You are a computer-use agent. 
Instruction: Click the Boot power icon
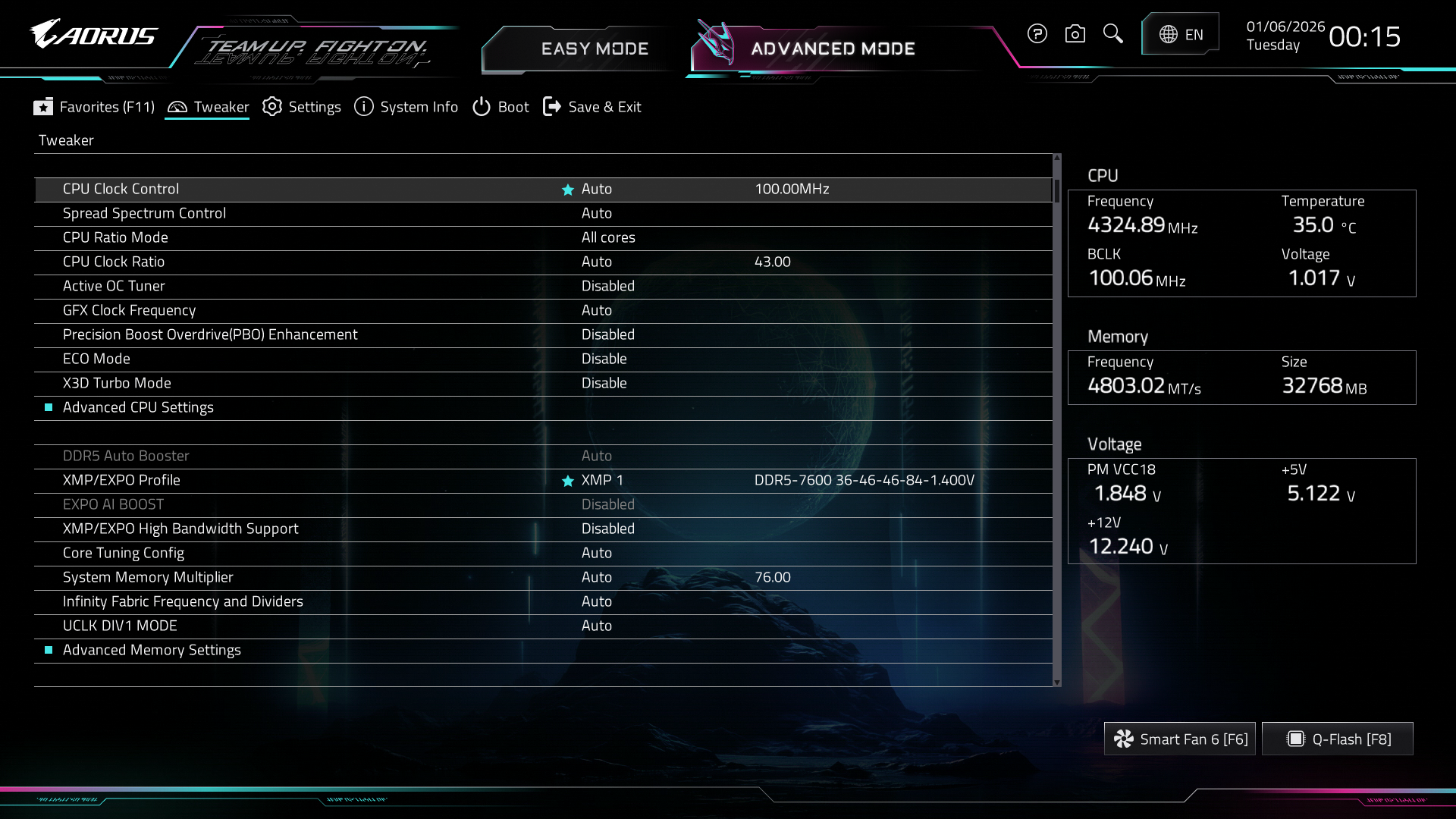pos(482,107)
